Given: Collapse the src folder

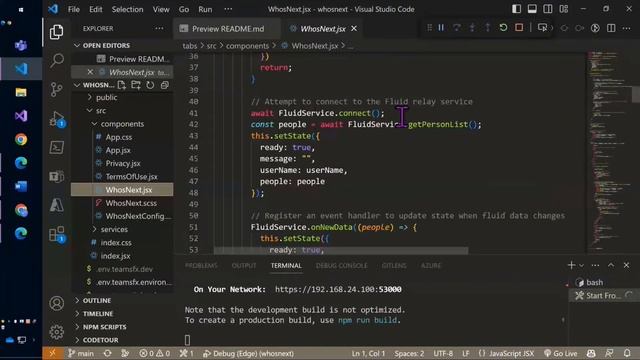Looking at the screenshot, I should (100, 111).
